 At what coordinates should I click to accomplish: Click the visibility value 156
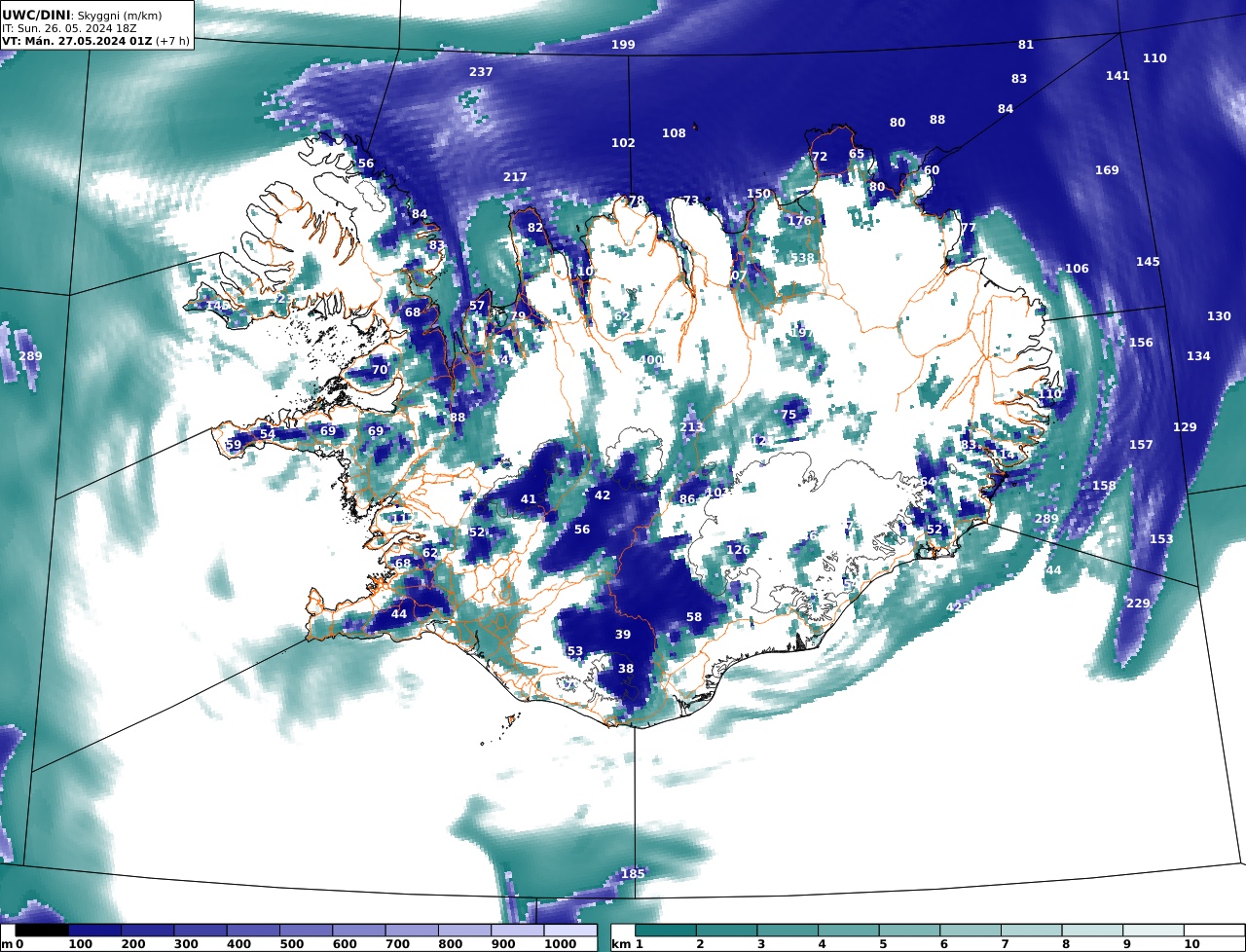pyautogui.click(x=1141, y=343)
